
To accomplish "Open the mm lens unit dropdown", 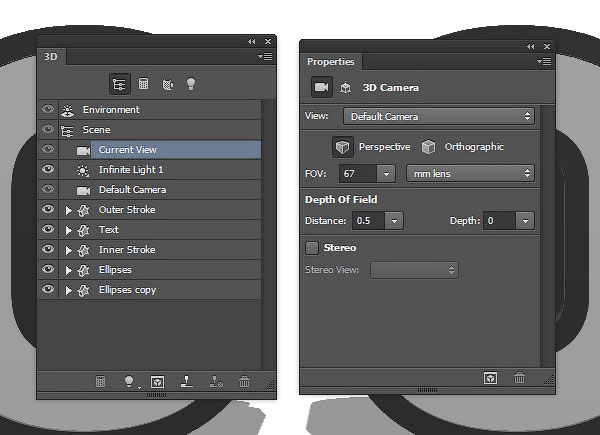I will (470, 174).
